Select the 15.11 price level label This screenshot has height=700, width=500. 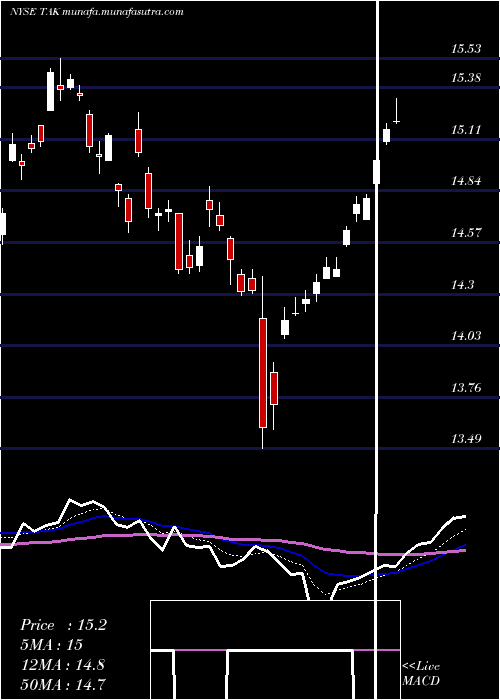click(466, 130)
